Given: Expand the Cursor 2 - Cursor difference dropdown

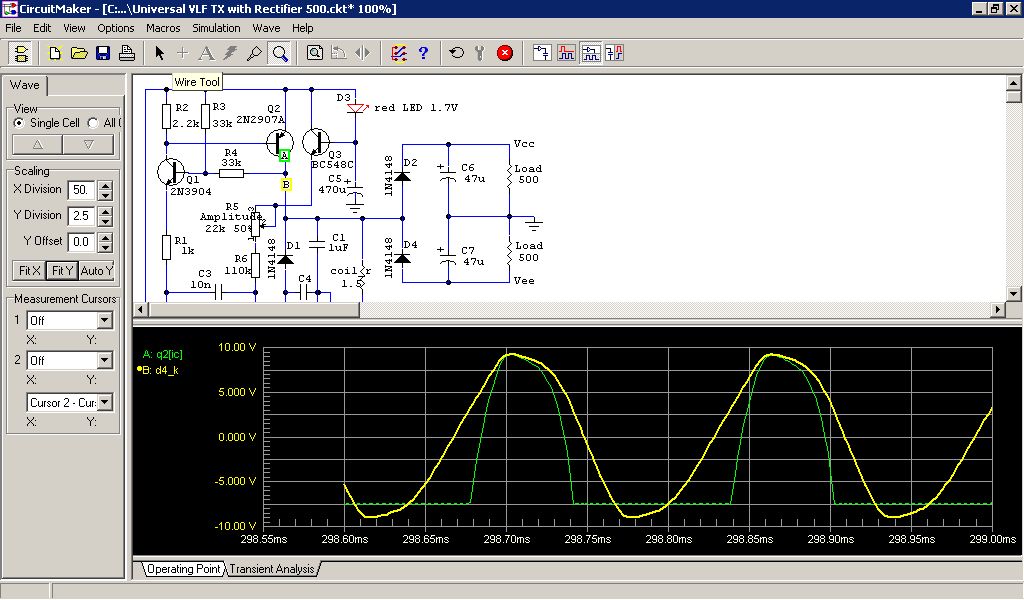Looking at the screenshot, I should coord(104,403).
